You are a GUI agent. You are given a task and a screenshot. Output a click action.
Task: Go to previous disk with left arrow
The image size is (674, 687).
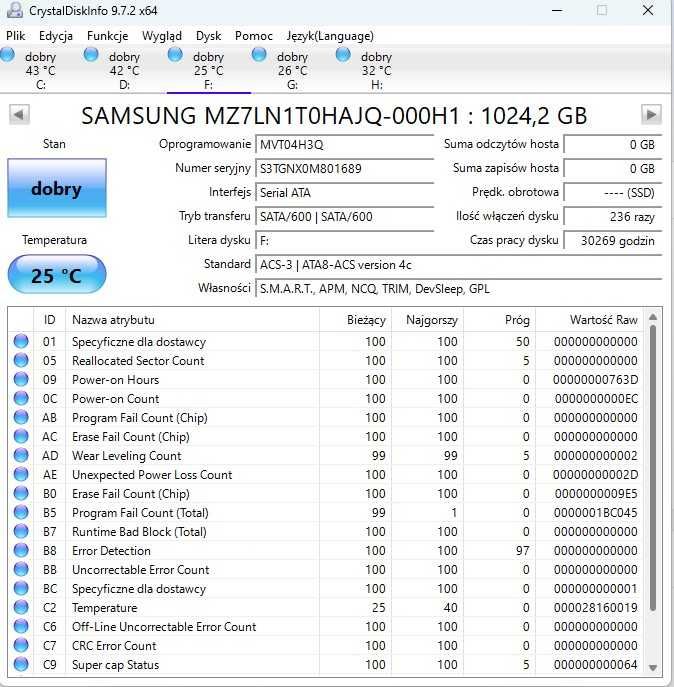click(x=19, y=115)
